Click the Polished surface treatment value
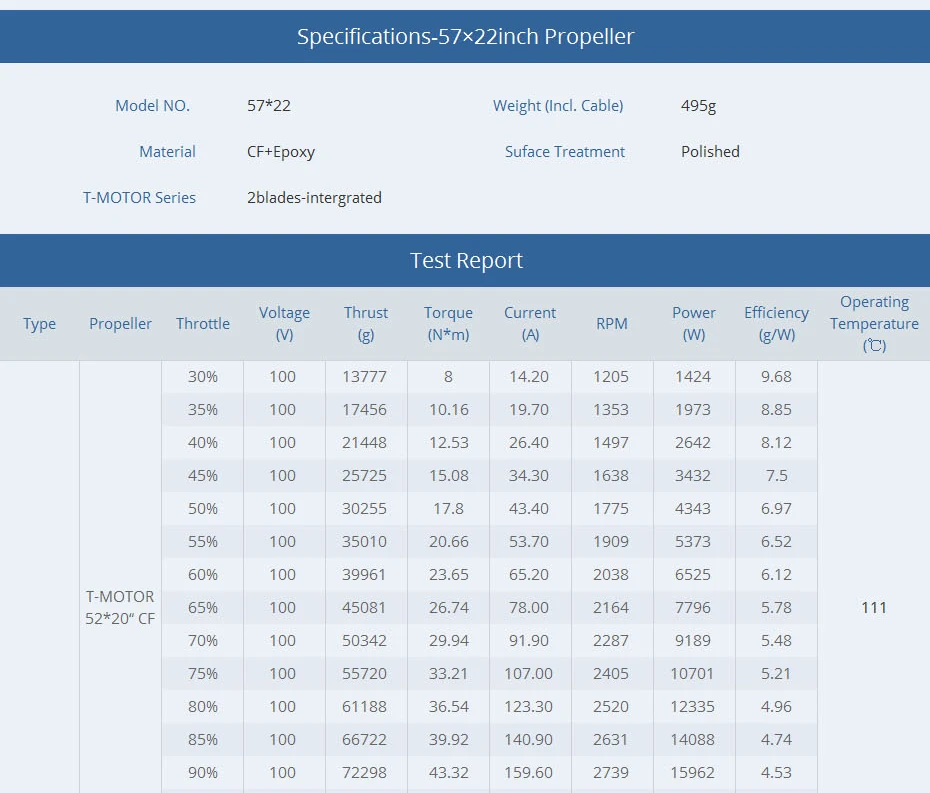Screen dimensions: 930x793 tap(710, 152)
